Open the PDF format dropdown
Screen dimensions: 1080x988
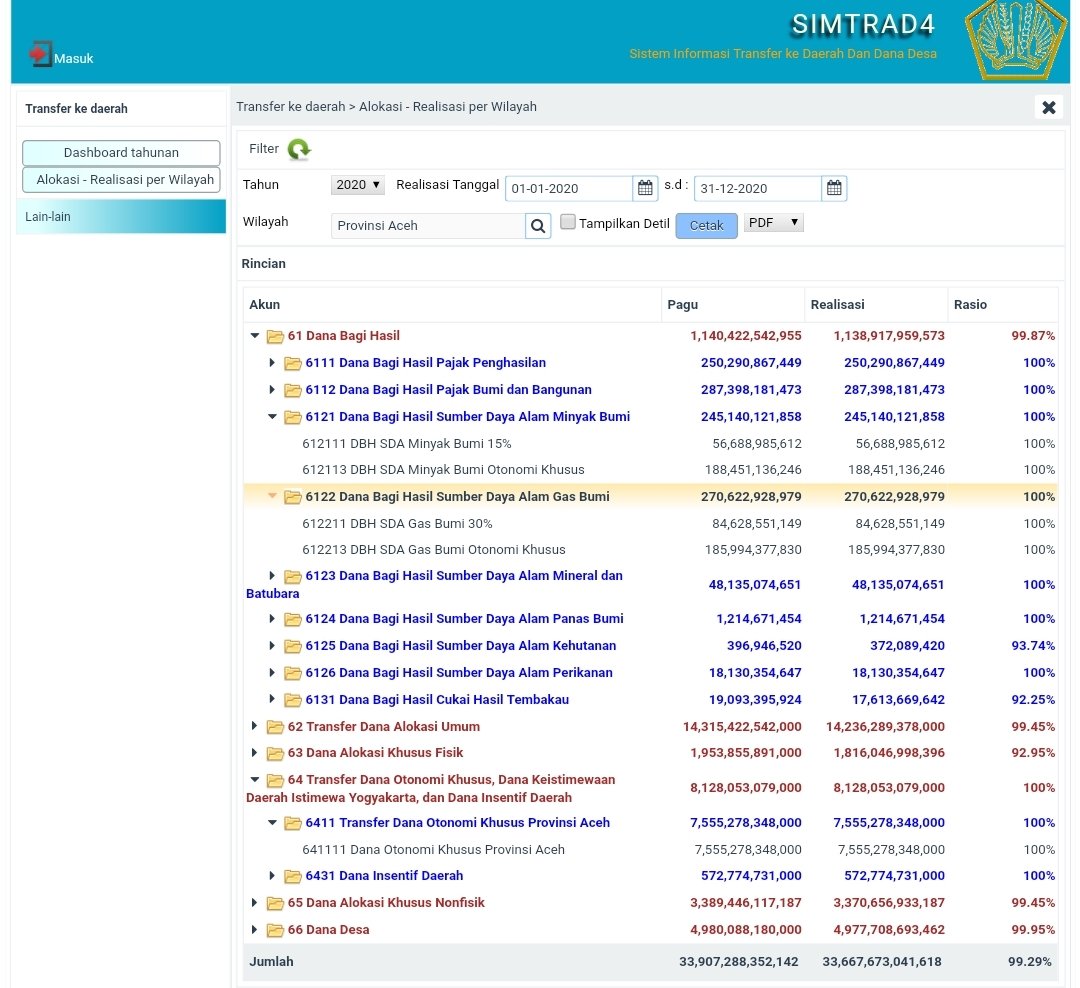(773, 223)
